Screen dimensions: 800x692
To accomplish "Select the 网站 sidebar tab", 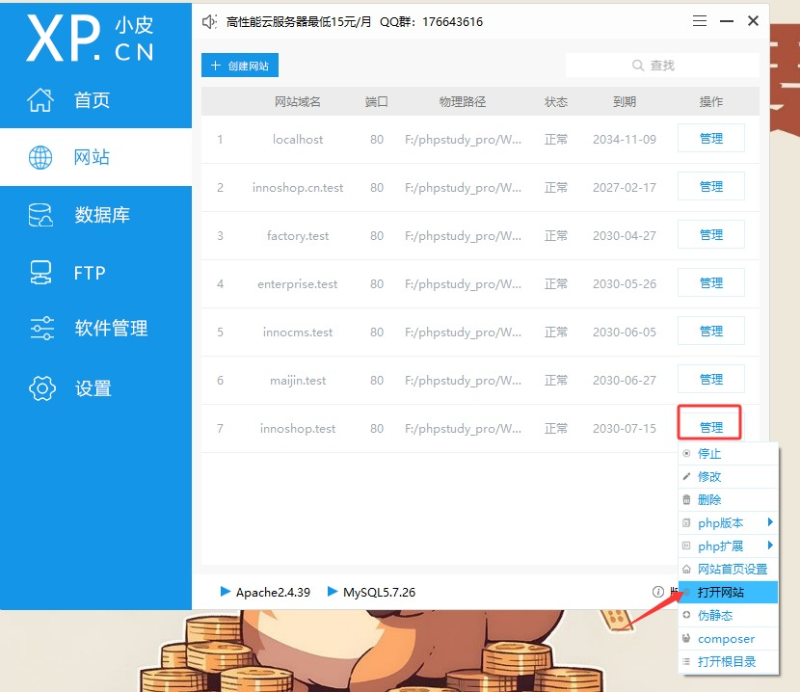I will pyautogui.click(x=96, y=157).
